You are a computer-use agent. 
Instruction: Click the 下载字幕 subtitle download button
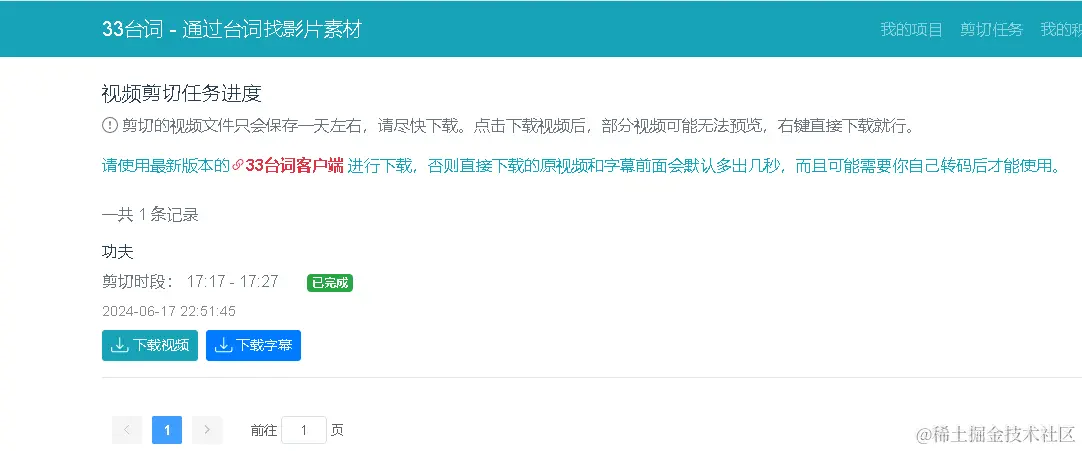point(253,345)
